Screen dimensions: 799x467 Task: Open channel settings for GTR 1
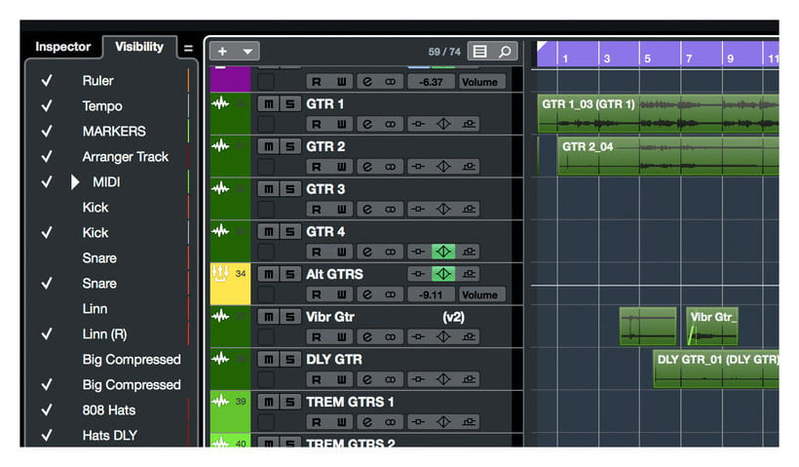[366, 124]
